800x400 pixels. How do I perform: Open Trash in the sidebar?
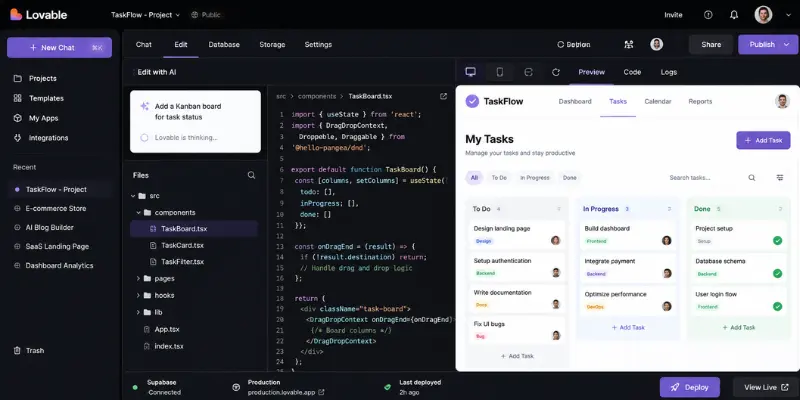[29, 351]
